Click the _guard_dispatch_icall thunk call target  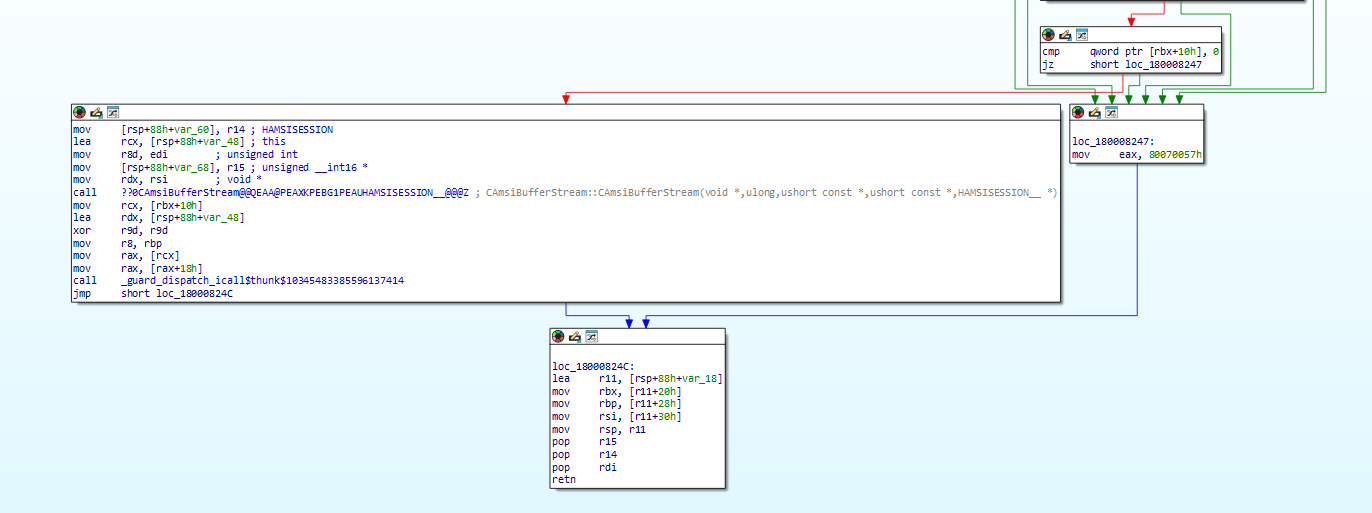(262, 281)
